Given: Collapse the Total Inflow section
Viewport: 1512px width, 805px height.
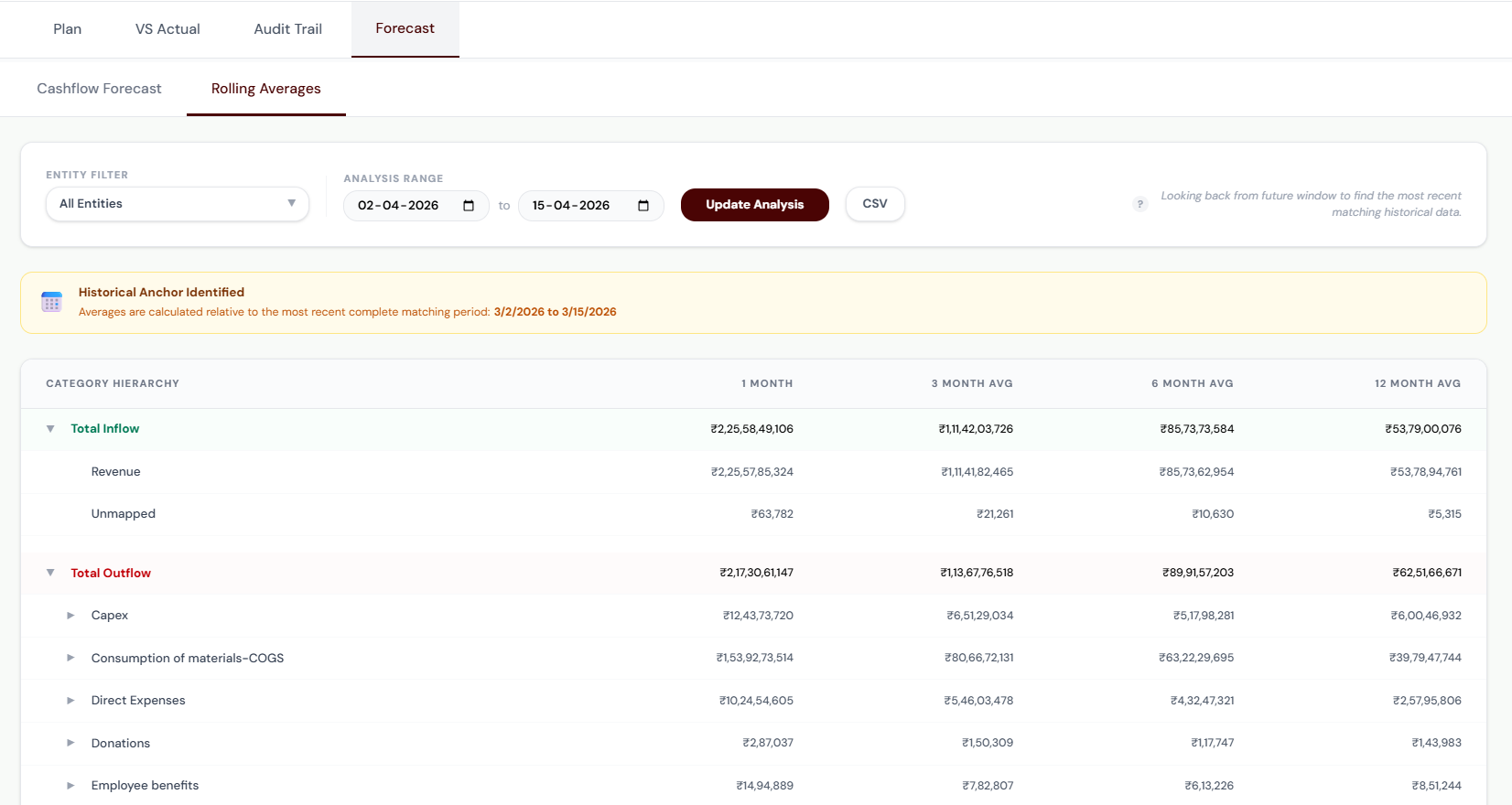Looking at the screenshot, I should [x=50, y=429].
